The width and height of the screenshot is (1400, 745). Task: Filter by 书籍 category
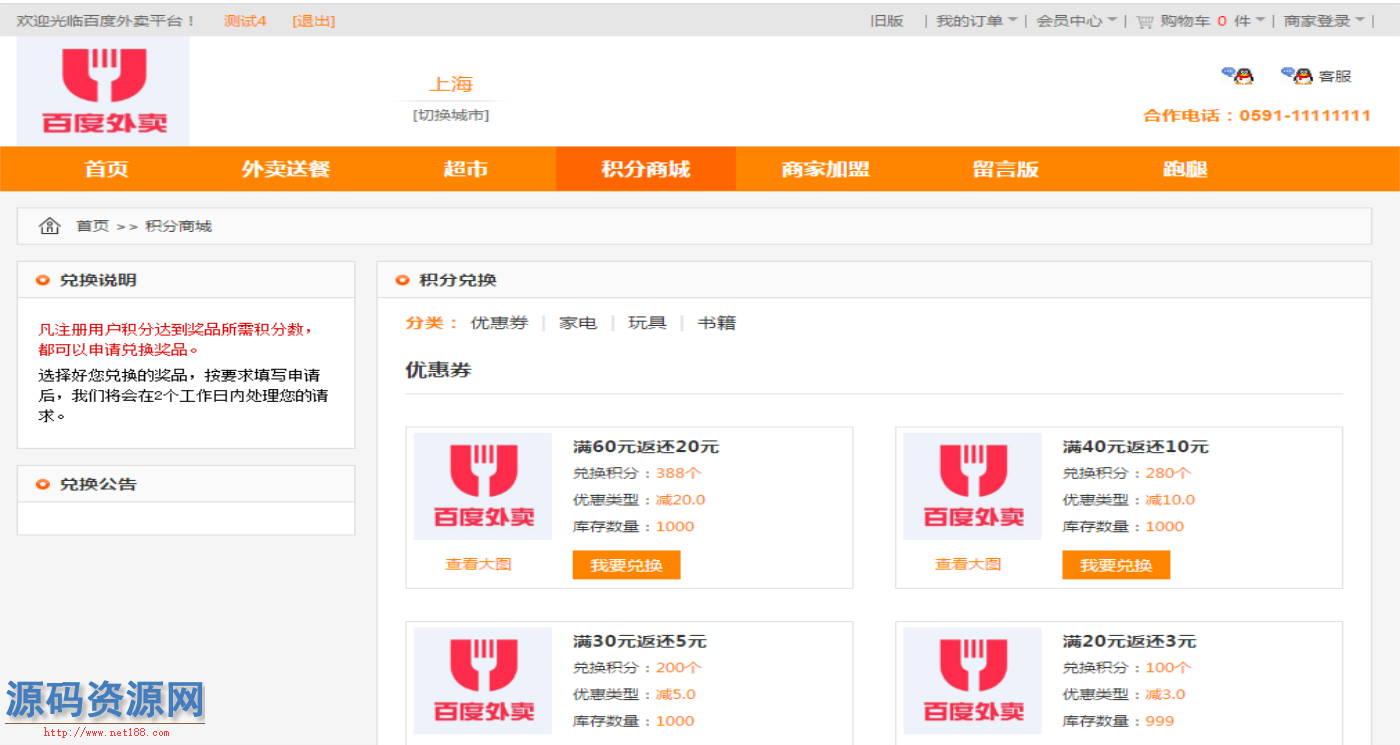[716, 323]
